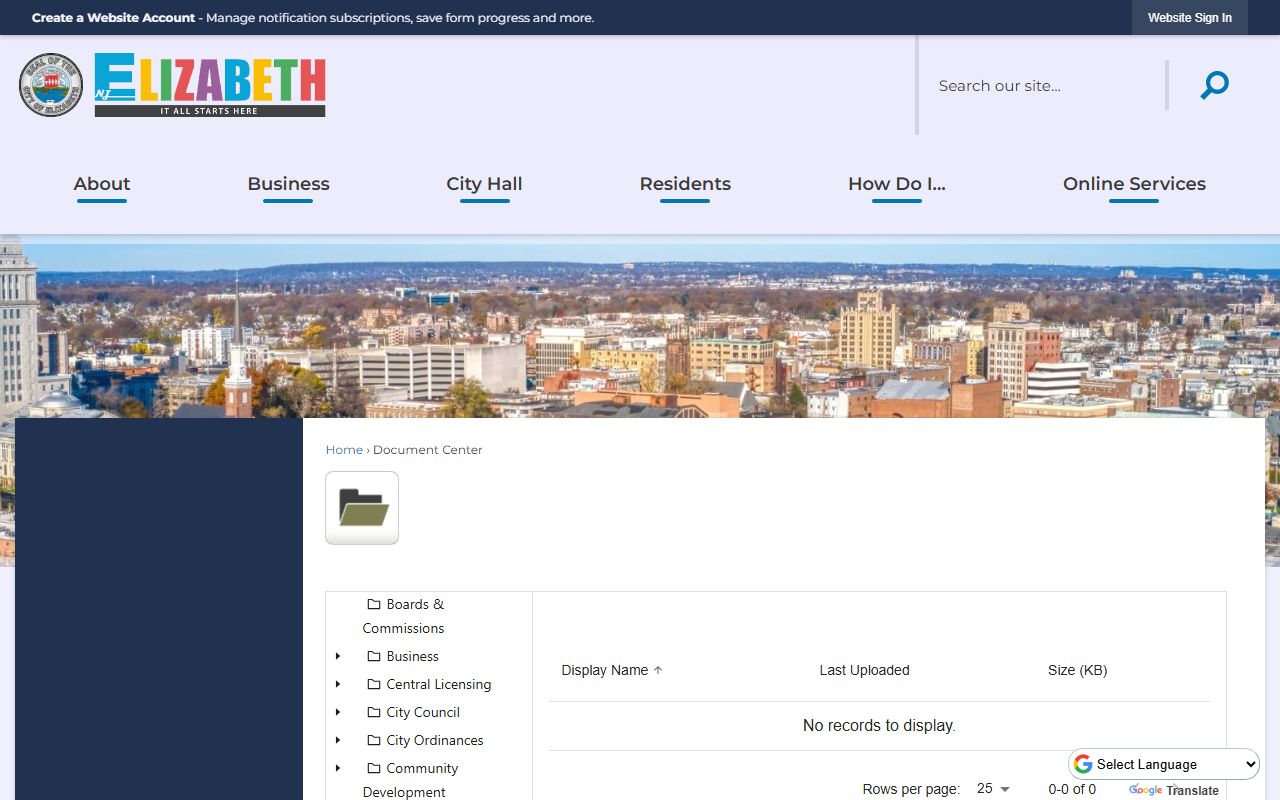
Task: Open the Select Language dropdown
Action: point(1164,764)
